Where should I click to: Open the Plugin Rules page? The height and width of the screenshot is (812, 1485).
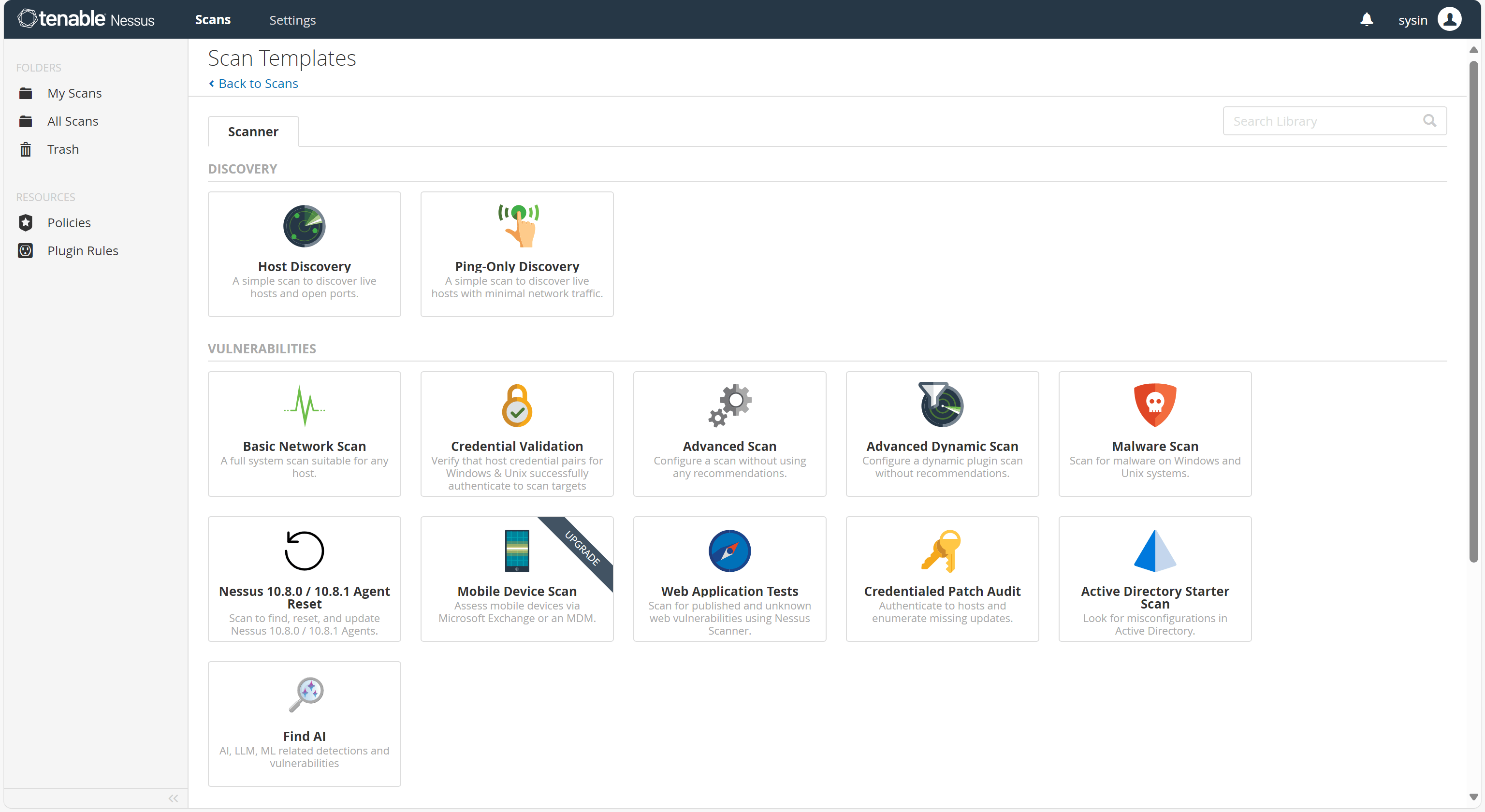(x=83, y=251)
